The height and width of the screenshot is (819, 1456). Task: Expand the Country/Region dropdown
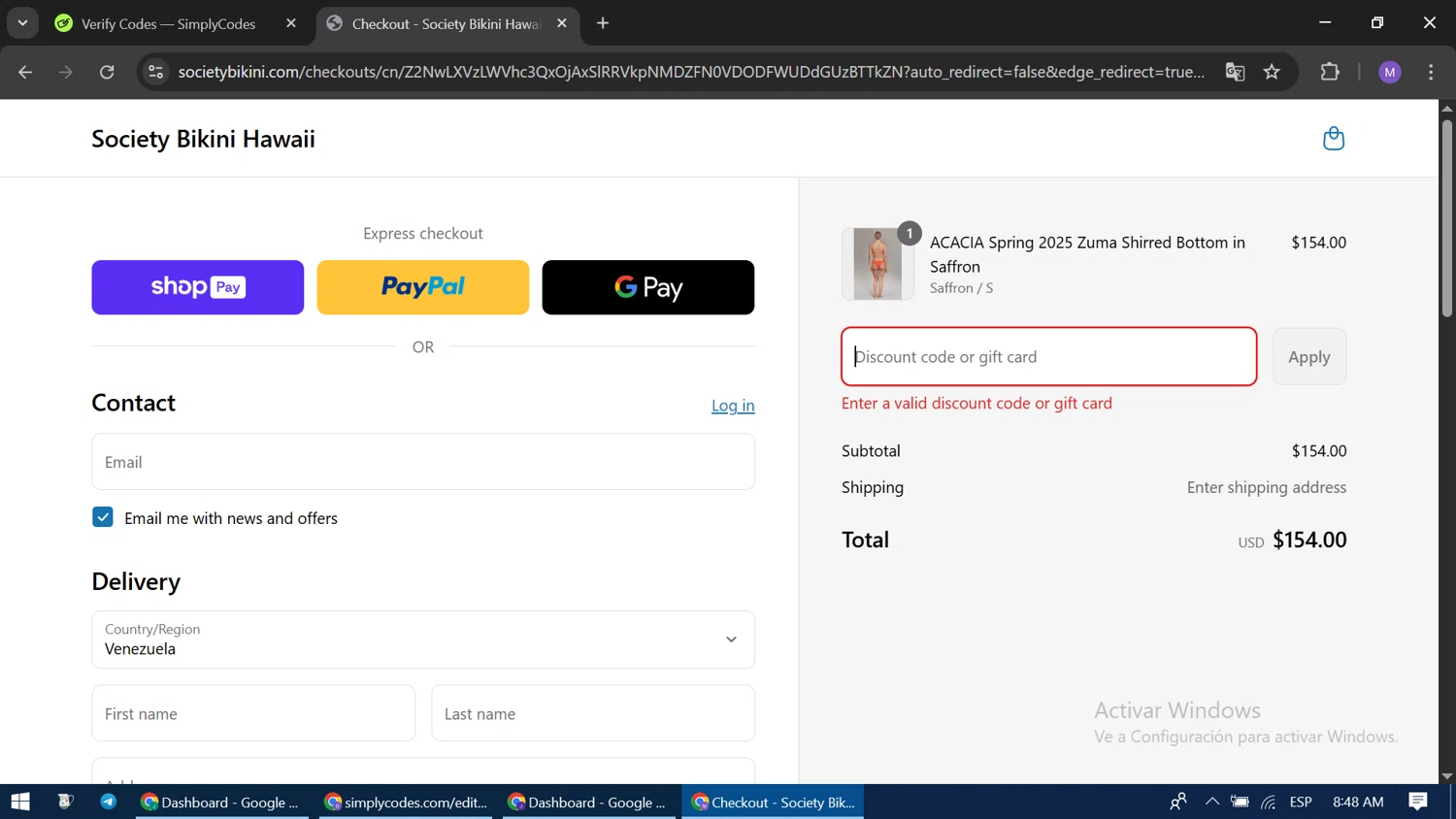click(x=423, y=639)
